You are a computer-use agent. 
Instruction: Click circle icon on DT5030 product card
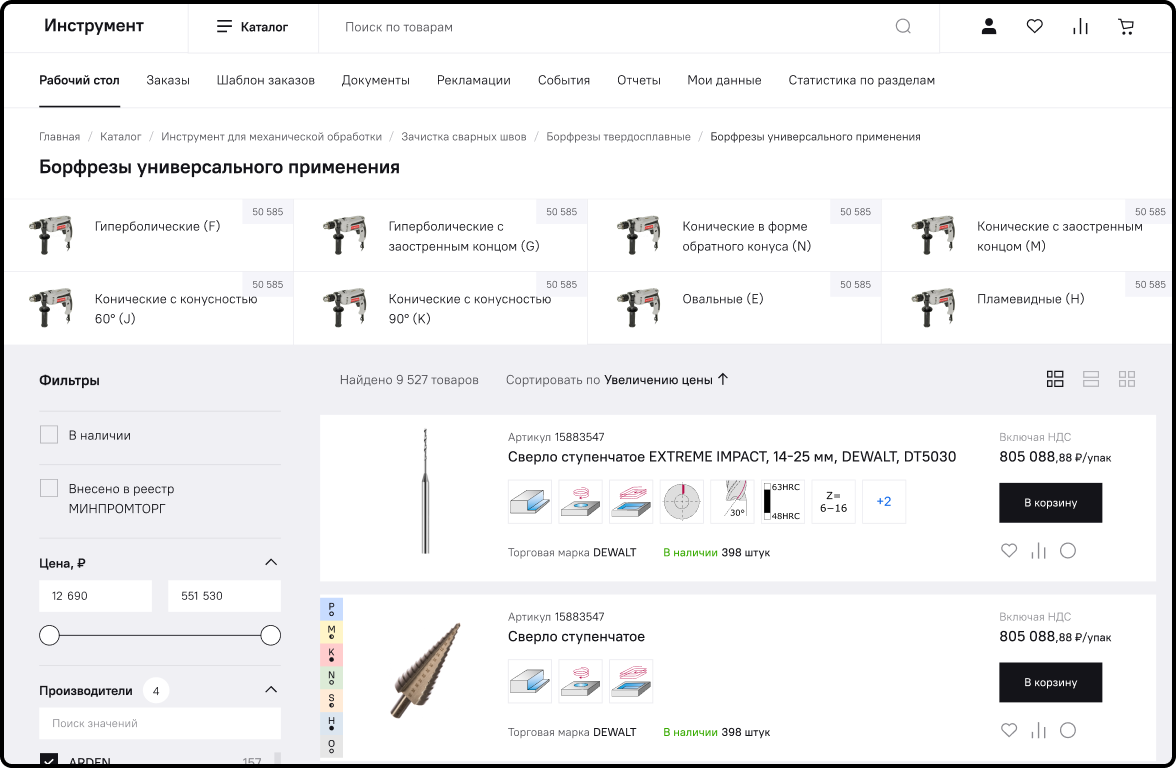click(x=1068, y=550)
